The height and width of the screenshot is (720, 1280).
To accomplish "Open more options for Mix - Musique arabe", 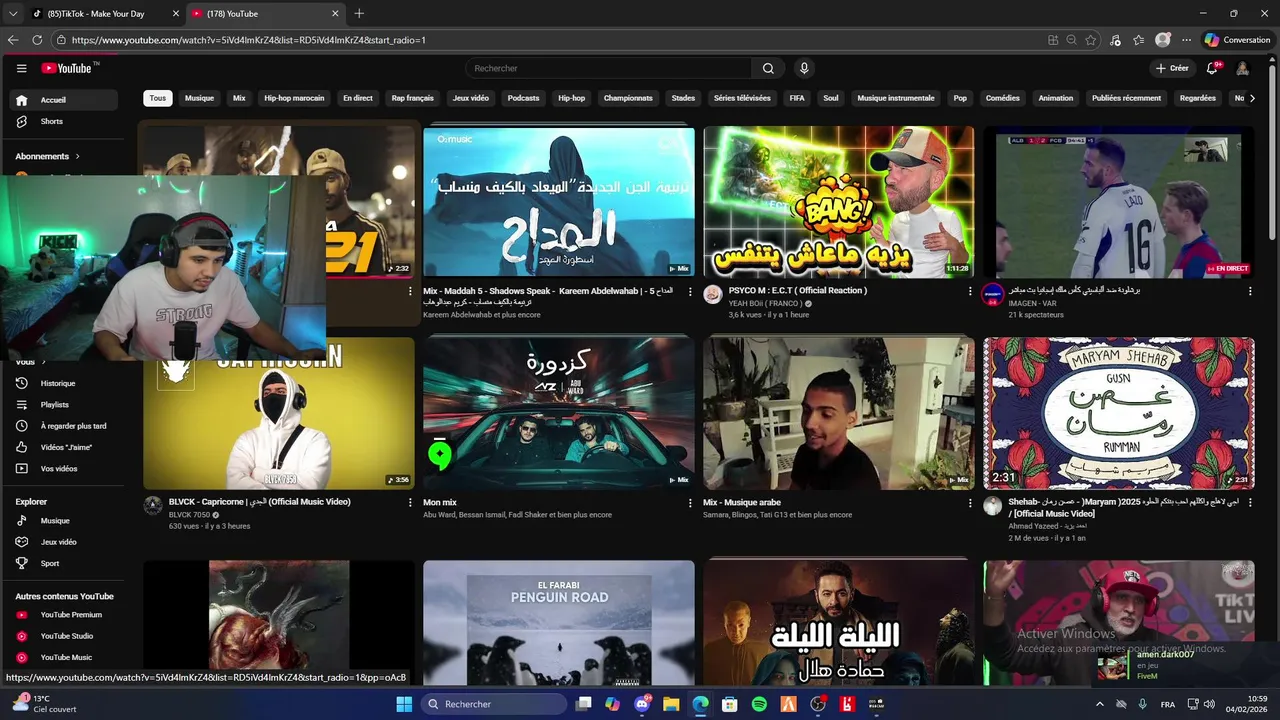I will tap(969, 503).
